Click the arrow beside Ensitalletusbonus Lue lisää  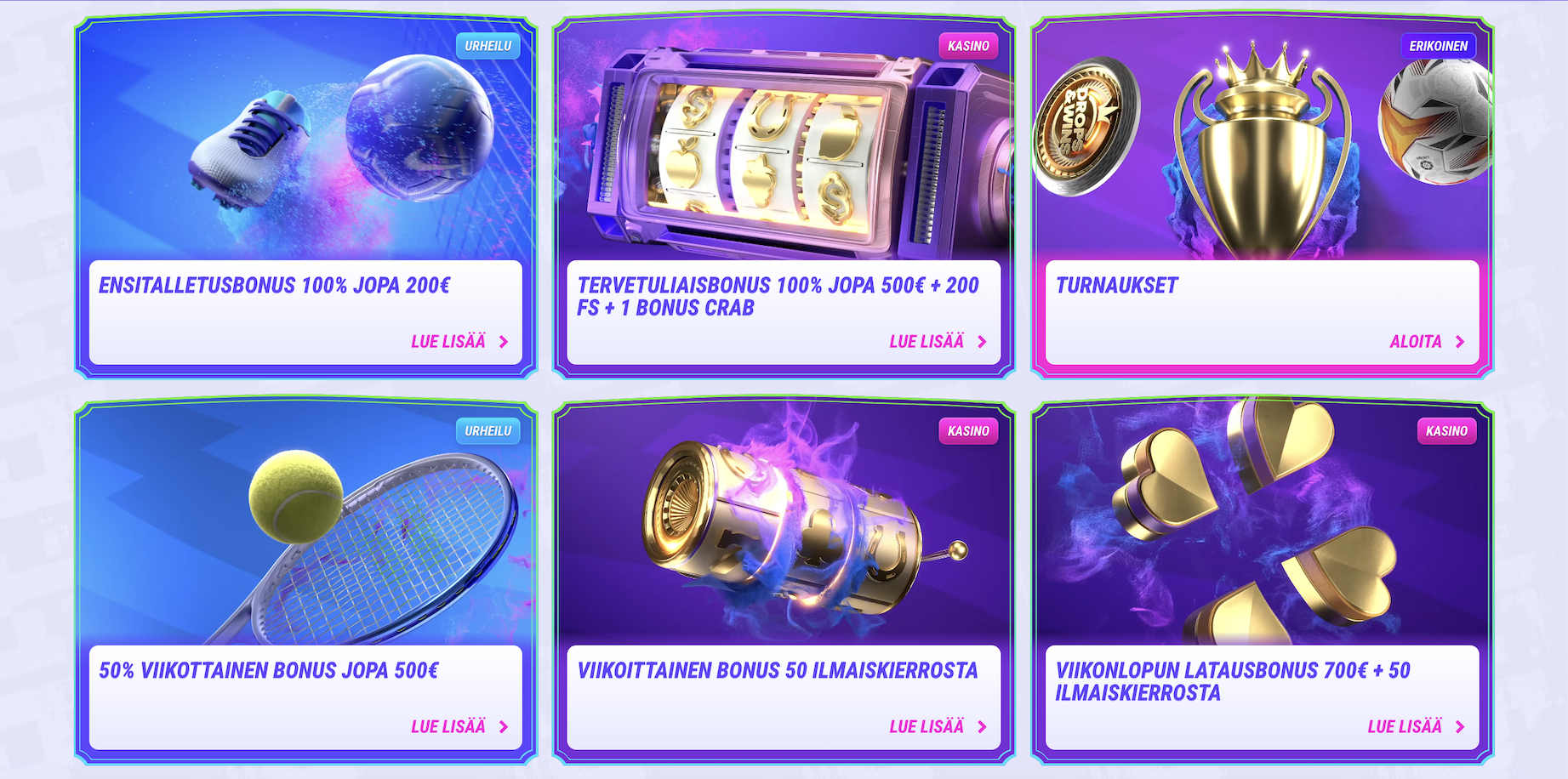click(504, 342)
